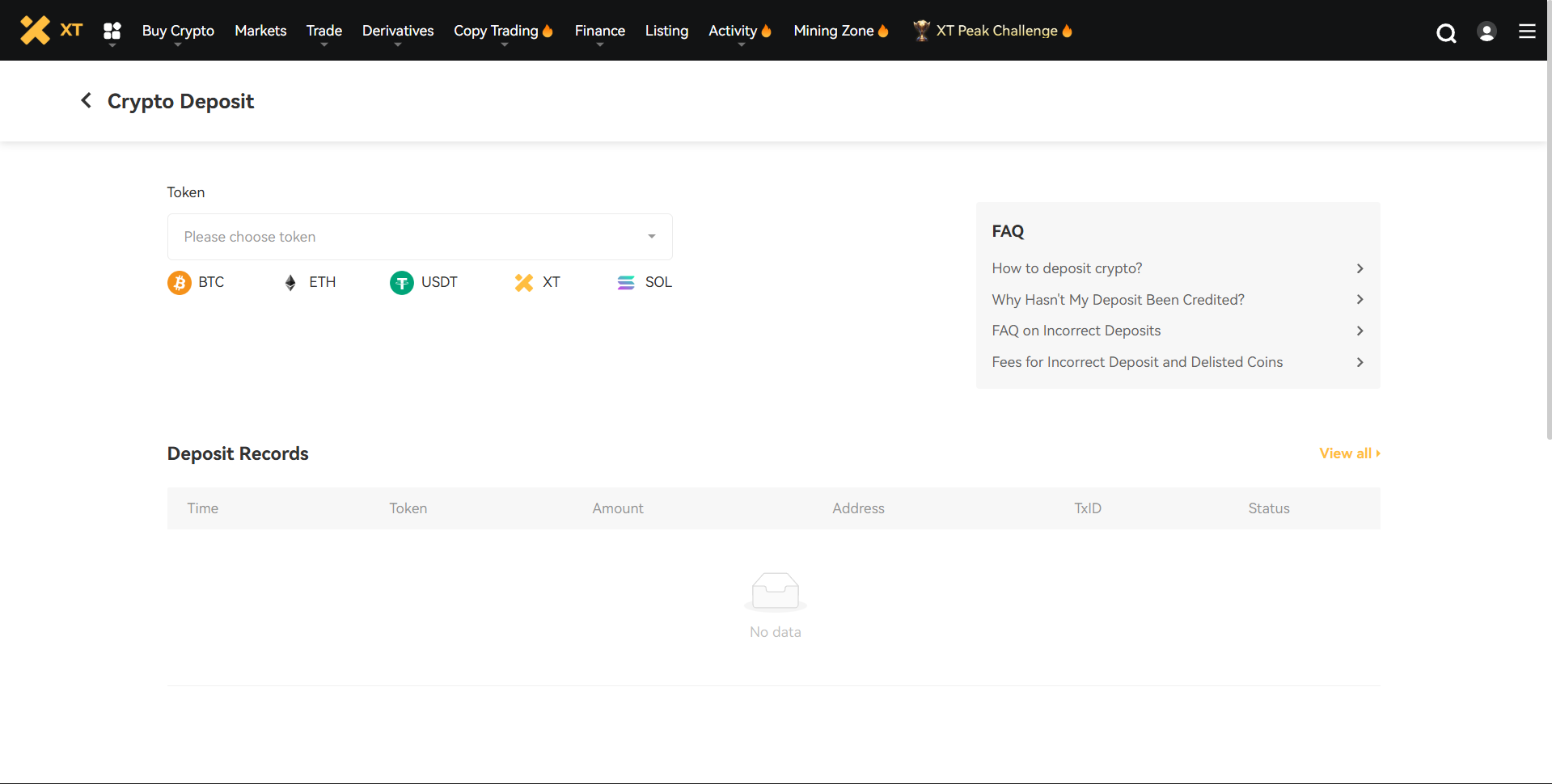1552x784 pixels.
Task: Open the Markets page
Action: point(260,31)
